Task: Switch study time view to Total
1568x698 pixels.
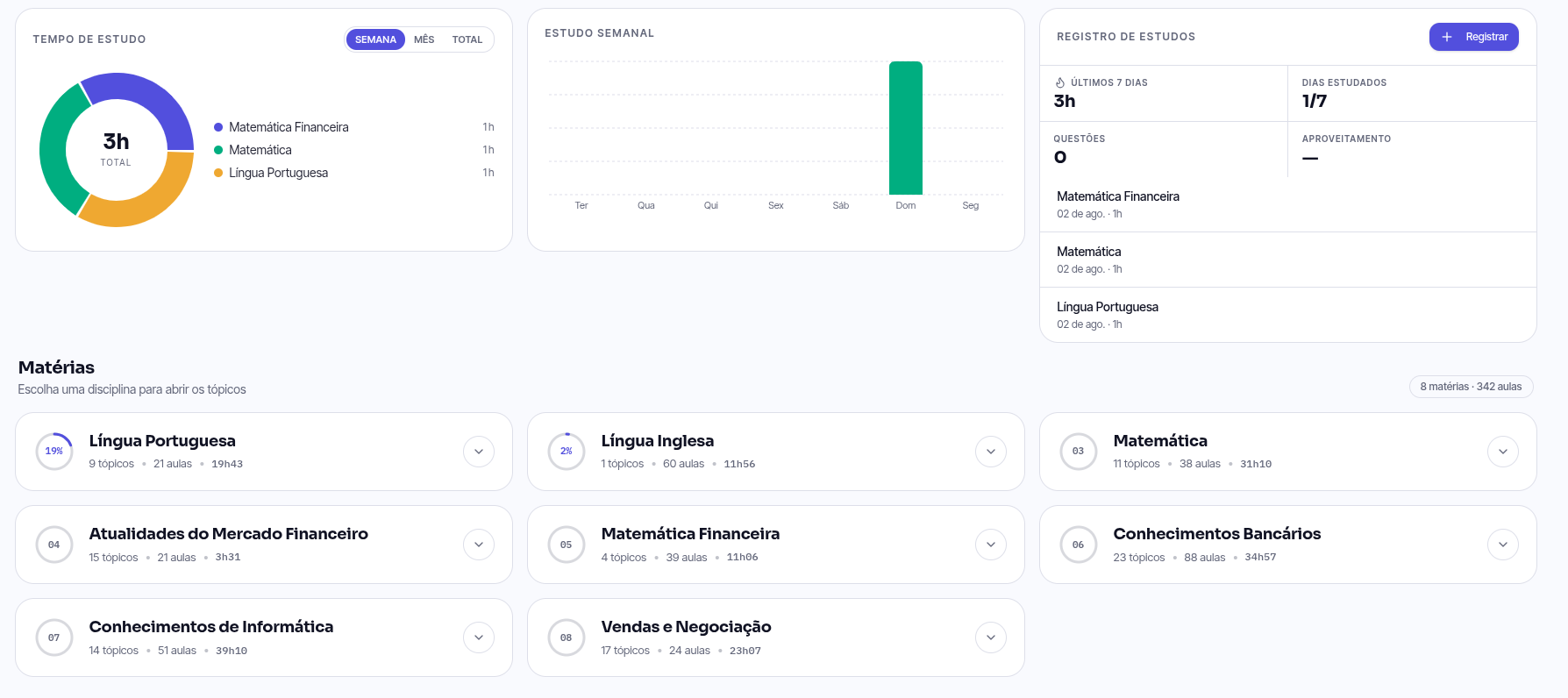Action: (x=467, y=39)
